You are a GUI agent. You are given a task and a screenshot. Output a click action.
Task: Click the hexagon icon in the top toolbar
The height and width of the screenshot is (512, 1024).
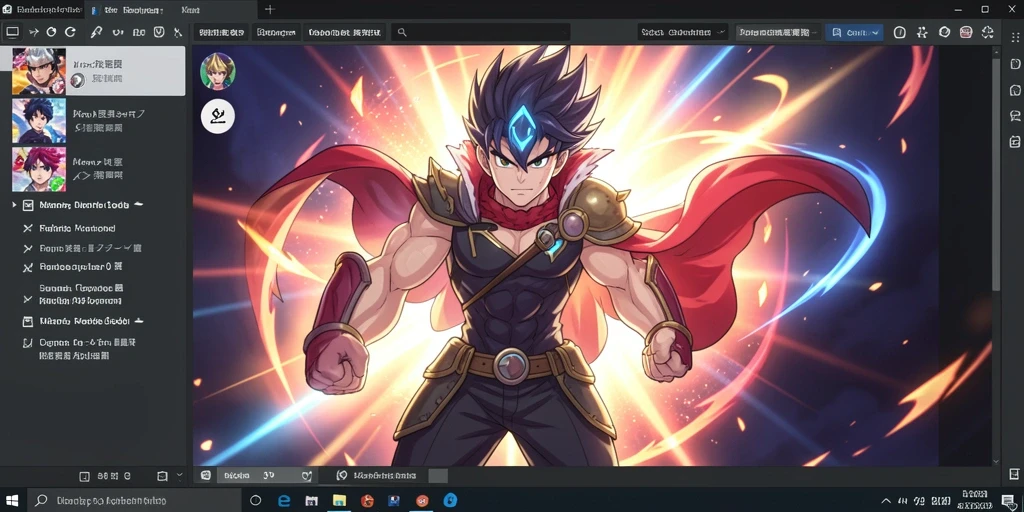(x=944, y=33)
